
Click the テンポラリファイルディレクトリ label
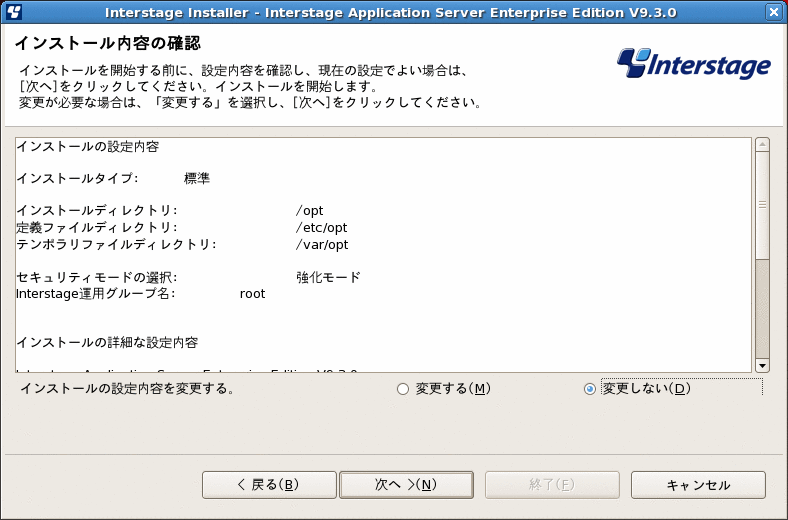coord(116,245)
